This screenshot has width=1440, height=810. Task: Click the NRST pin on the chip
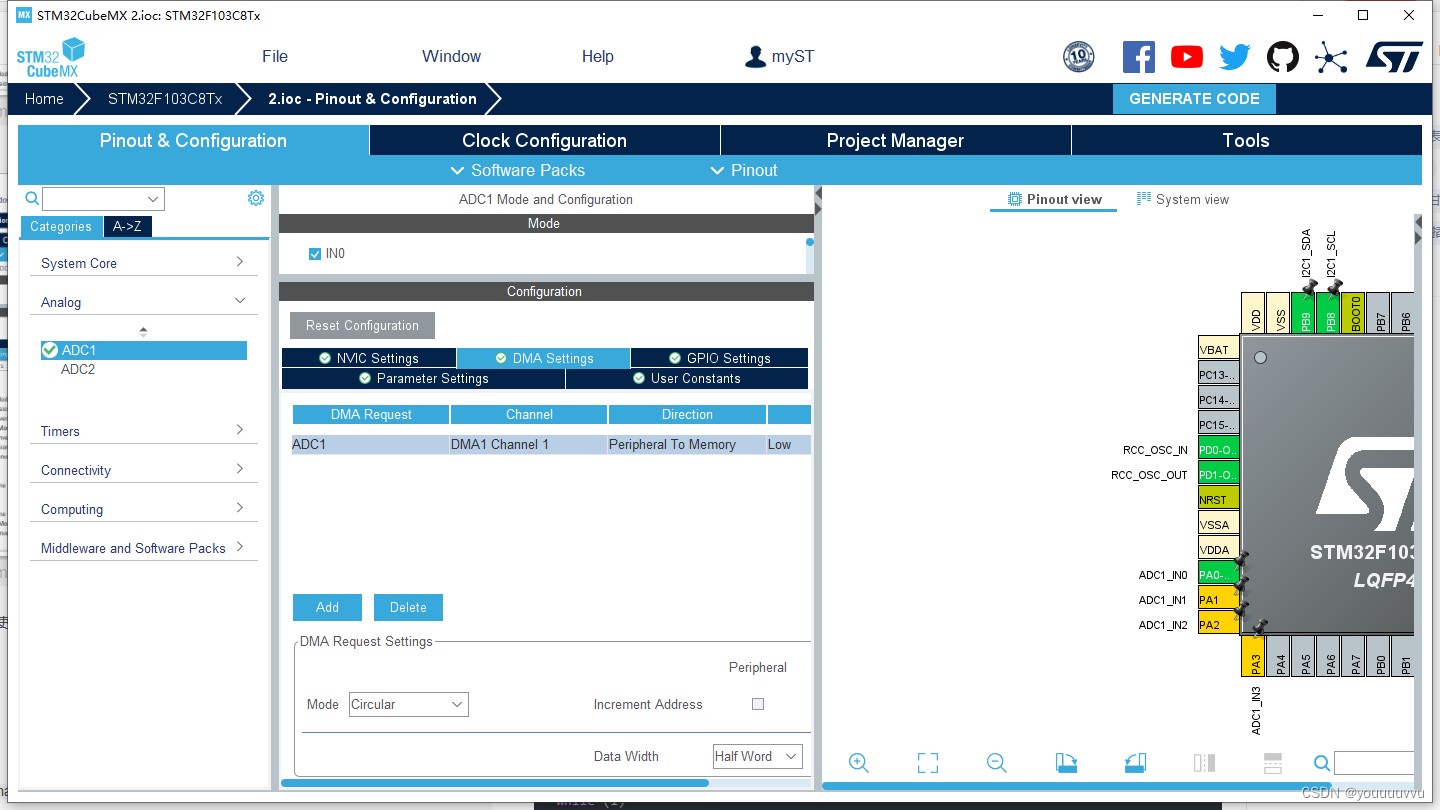tap(1218, 500)
